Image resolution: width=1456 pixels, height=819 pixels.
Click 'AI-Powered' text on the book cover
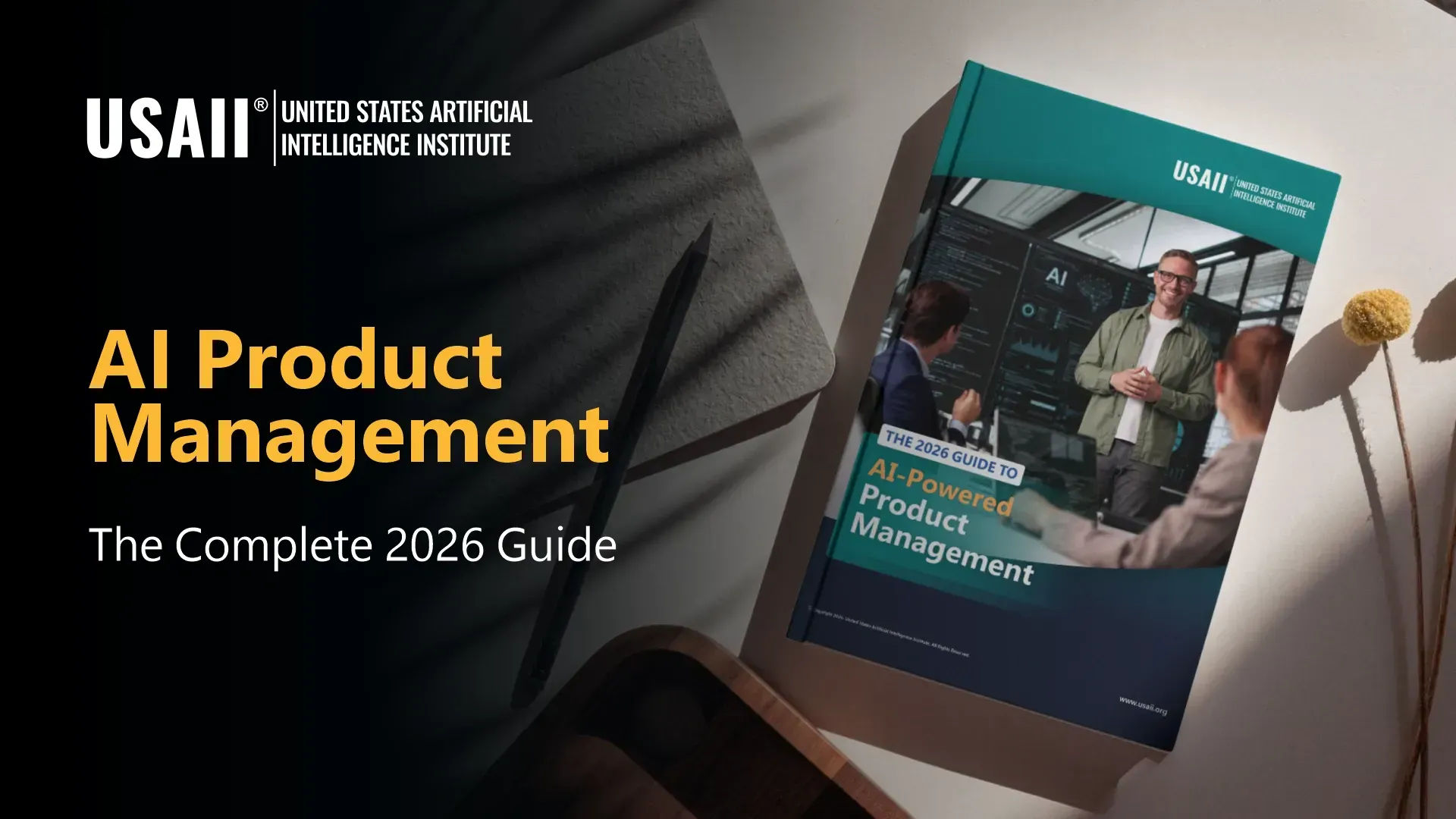tap(939, 488)
